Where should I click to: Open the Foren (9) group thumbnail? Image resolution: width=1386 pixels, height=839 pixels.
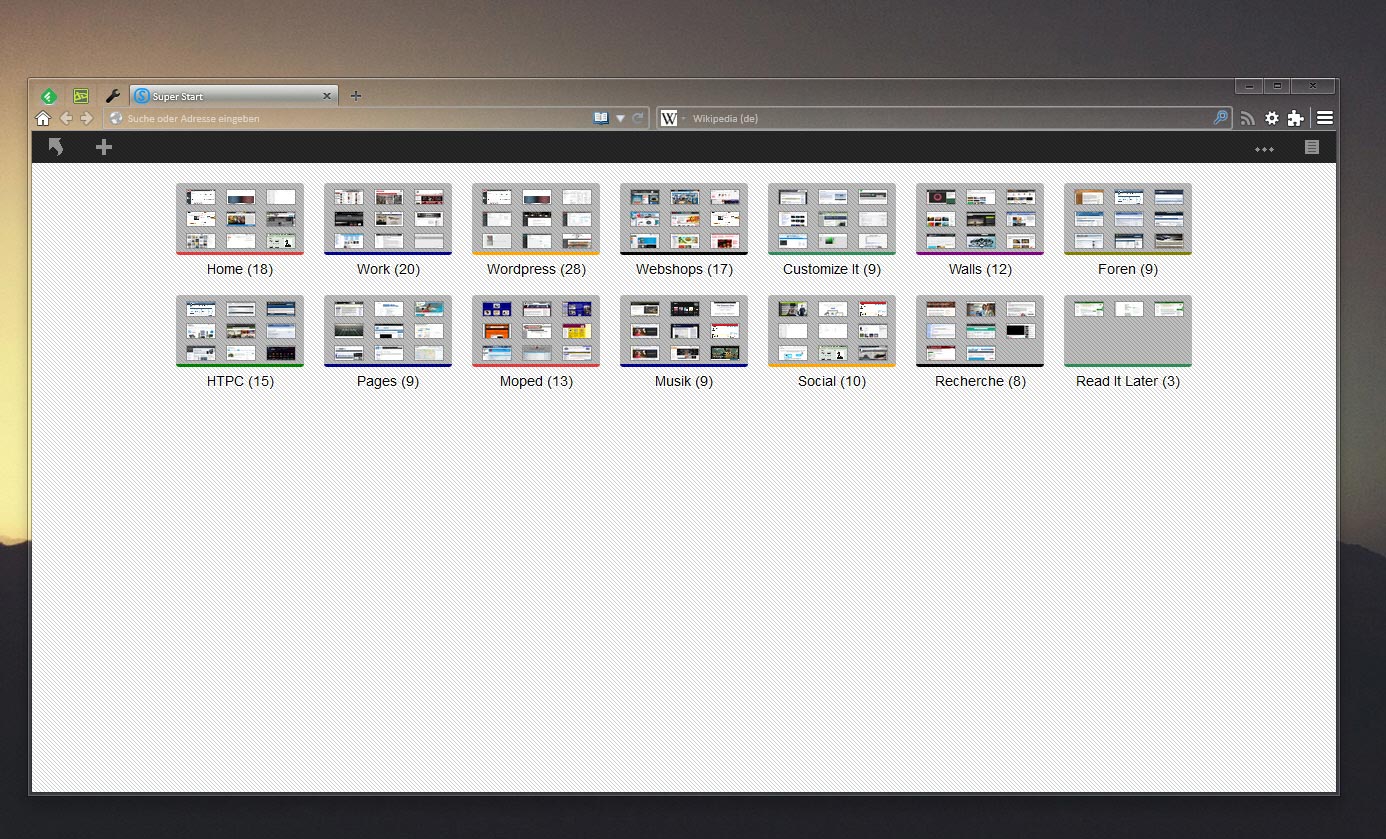click(x=1128, y=218)
